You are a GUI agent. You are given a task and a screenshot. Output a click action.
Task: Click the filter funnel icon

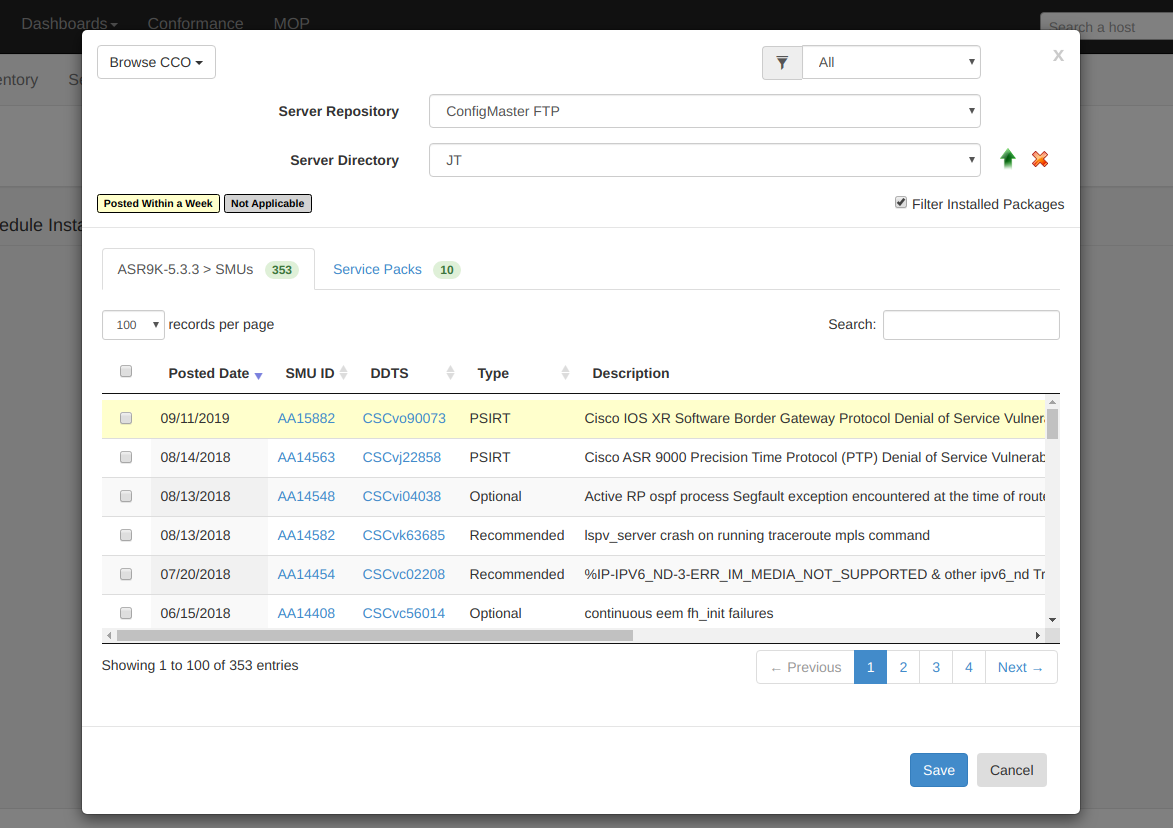tap(782, 63)
